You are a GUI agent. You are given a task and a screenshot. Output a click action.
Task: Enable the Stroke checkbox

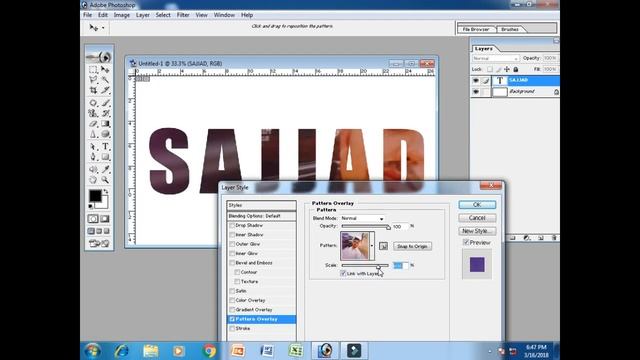232,329
